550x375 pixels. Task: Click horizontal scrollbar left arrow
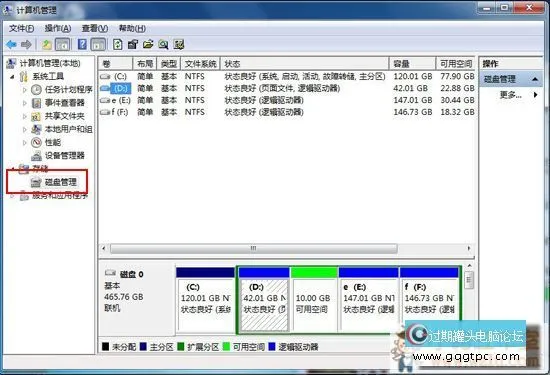click(104, 248)
